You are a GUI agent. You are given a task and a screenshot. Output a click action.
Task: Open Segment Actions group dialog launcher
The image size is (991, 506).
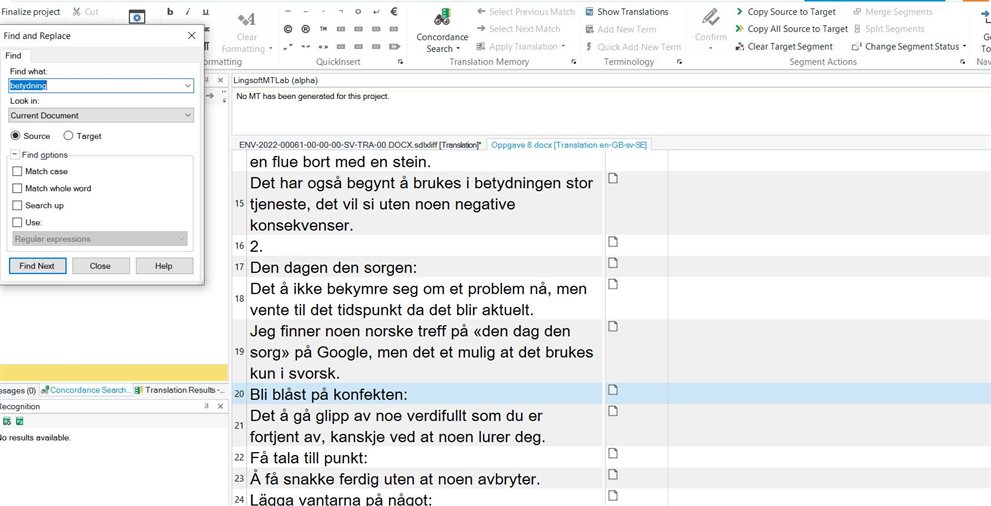963,62
